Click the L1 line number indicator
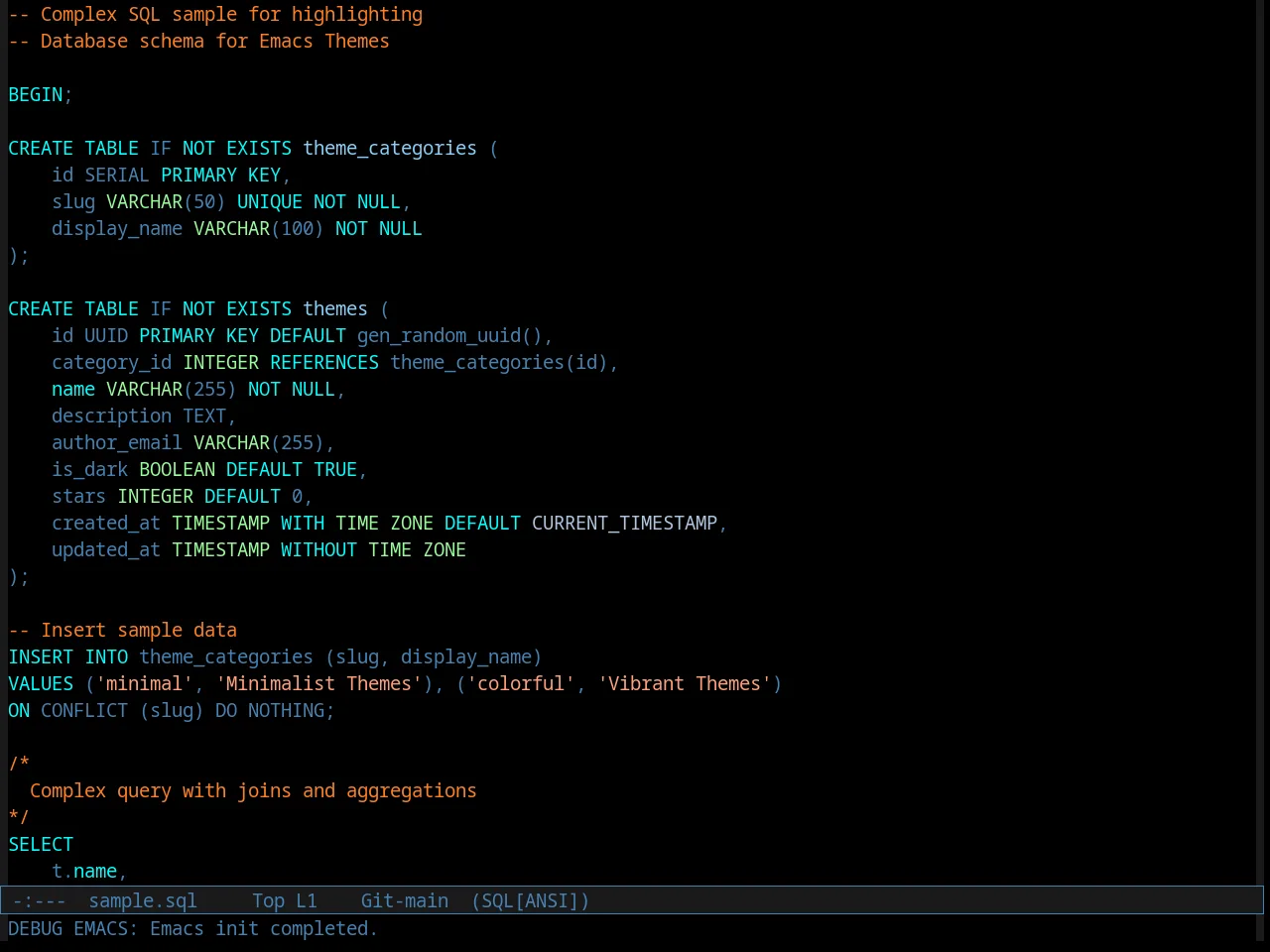The image size is (1270, 952). [307, 900]
